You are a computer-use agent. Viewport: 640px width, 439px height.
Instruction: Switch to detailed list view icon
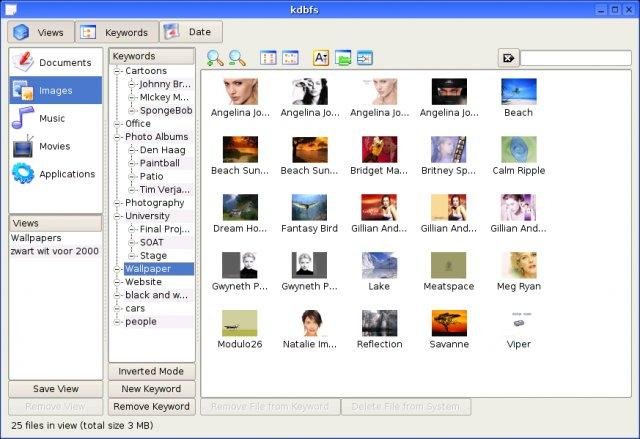268,58
